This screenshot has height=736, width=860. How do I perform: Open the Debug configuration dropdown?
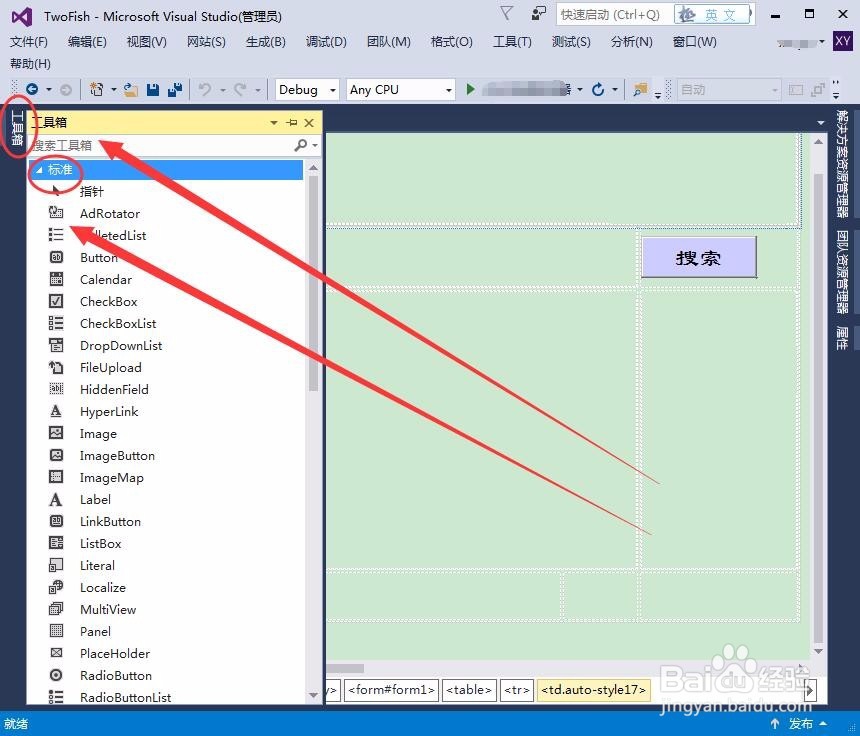click(332, 90)
